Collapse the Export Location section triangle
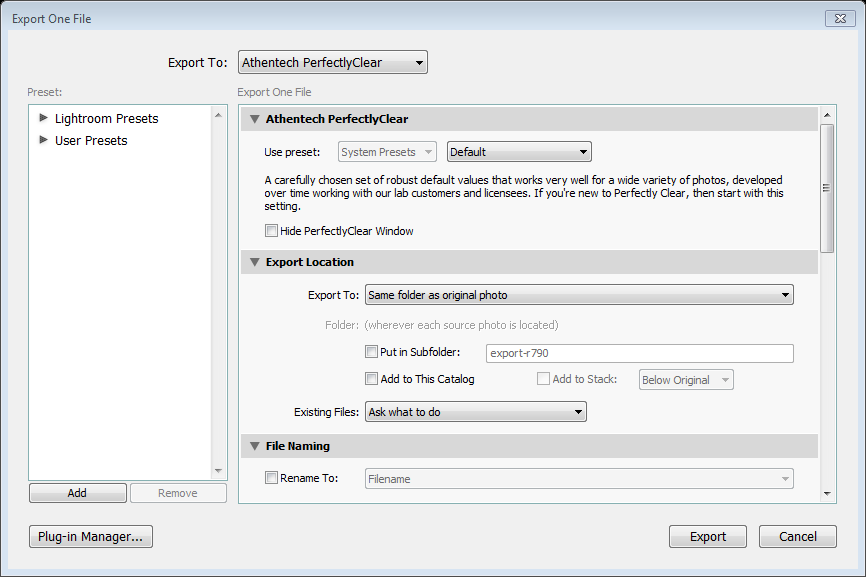This screenshot has width=866, height=577. click(x=255, y=262)
